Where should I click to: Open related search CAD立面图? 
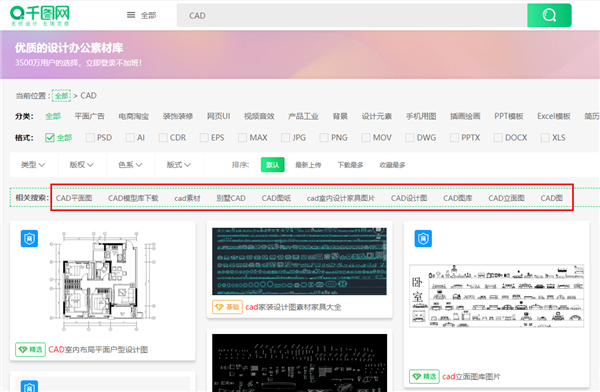[x=506, y=198]
